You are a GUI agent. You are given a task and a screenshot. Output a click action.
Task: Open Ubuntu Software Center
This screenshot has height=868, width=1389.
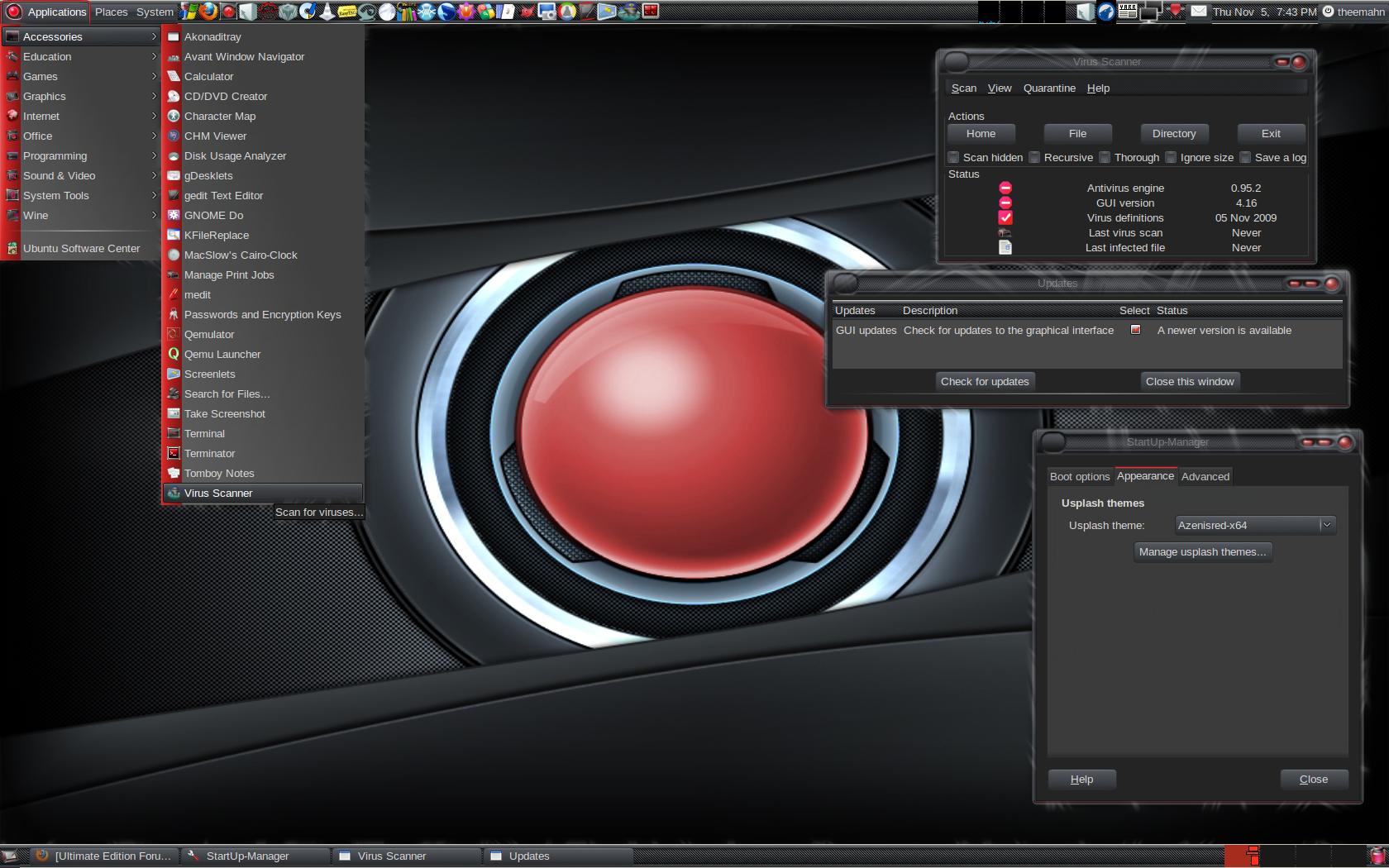tap(81, 248)
